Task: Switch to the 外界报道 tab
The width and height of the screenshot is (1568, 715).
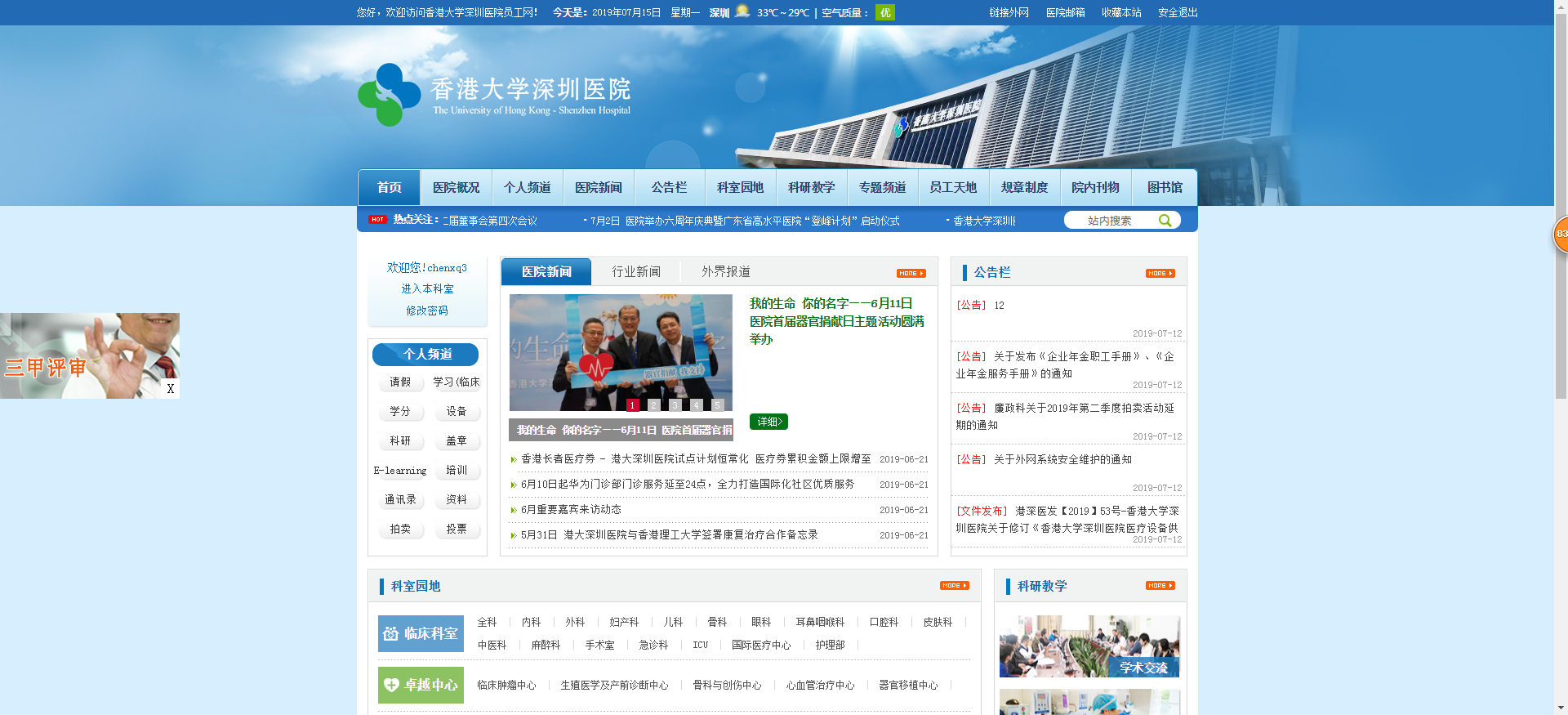Action: pyautogui.click(x=725, y=272)
